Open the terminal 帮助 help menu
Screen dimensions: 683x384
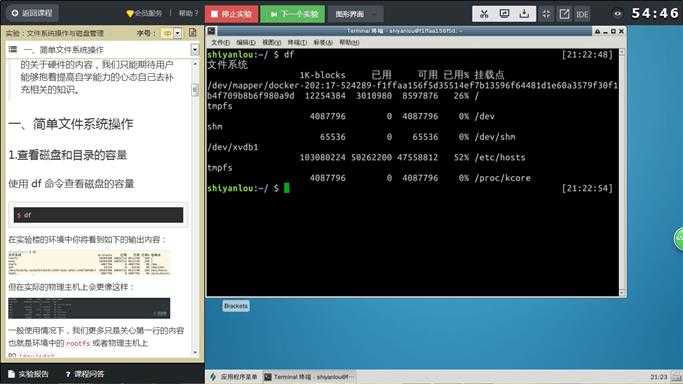349,42
